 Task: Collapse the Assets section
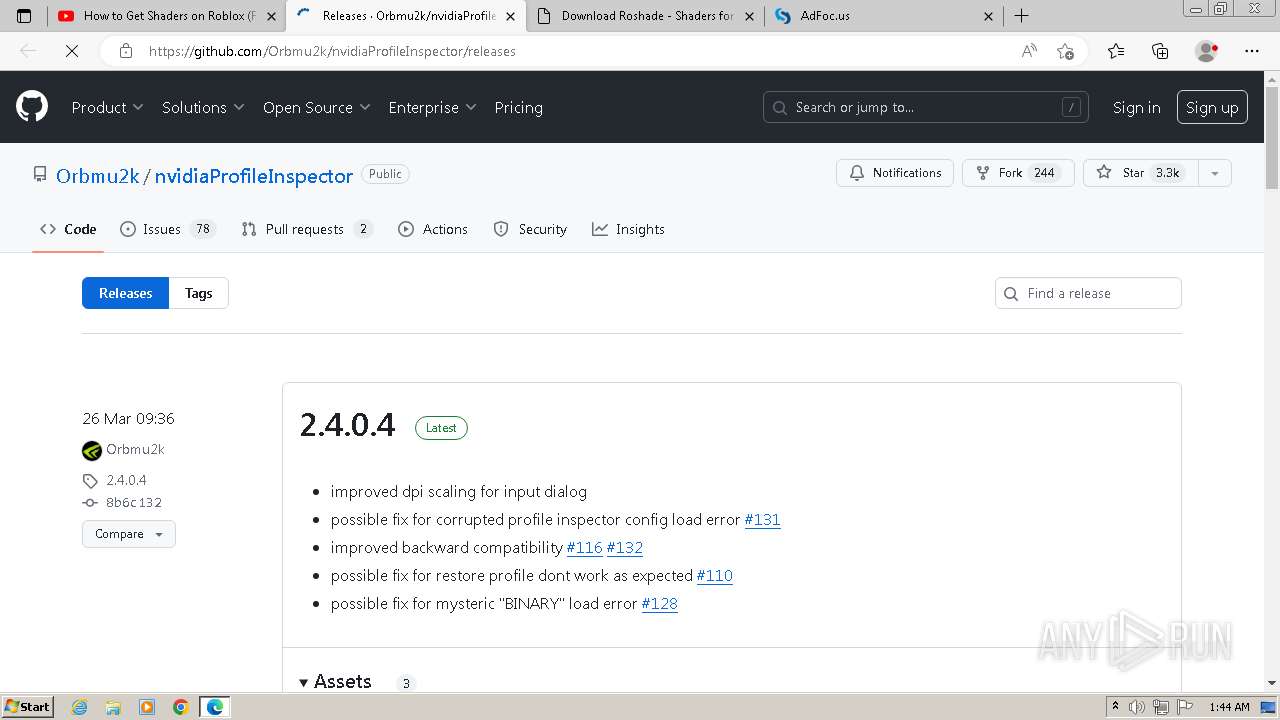pyautogui.click(x=335, y=681)
